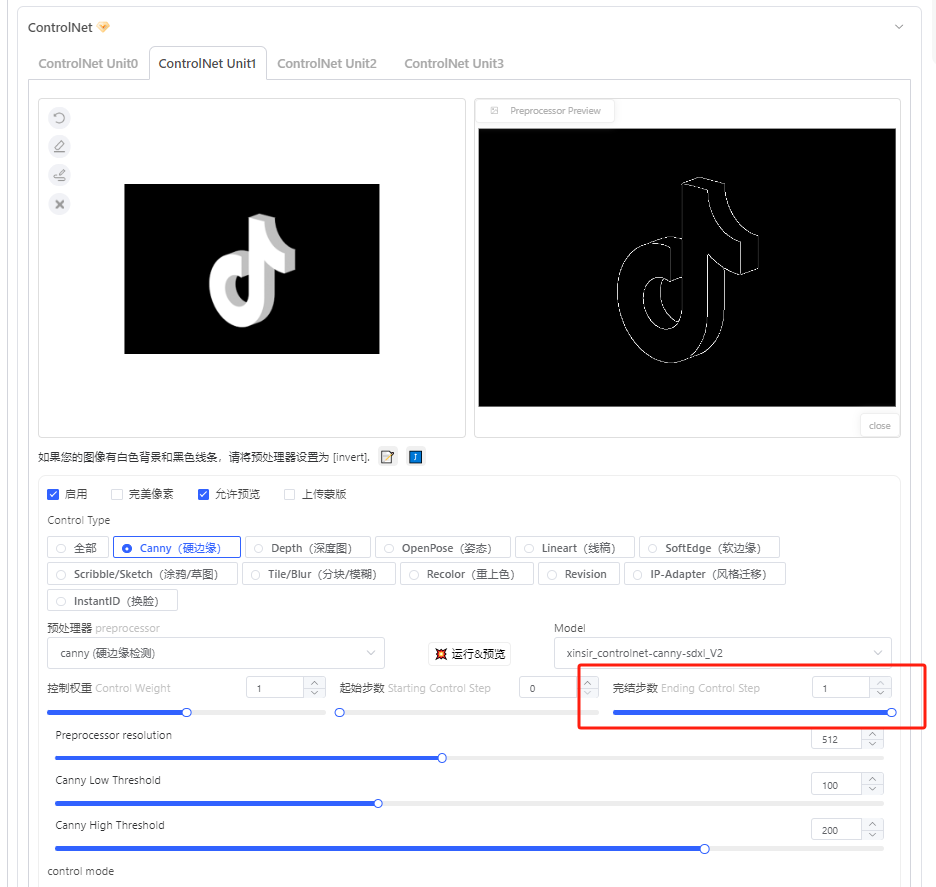Click the Preprocessor Preview tab label
The image size is (936, 887).
point(555,110)
